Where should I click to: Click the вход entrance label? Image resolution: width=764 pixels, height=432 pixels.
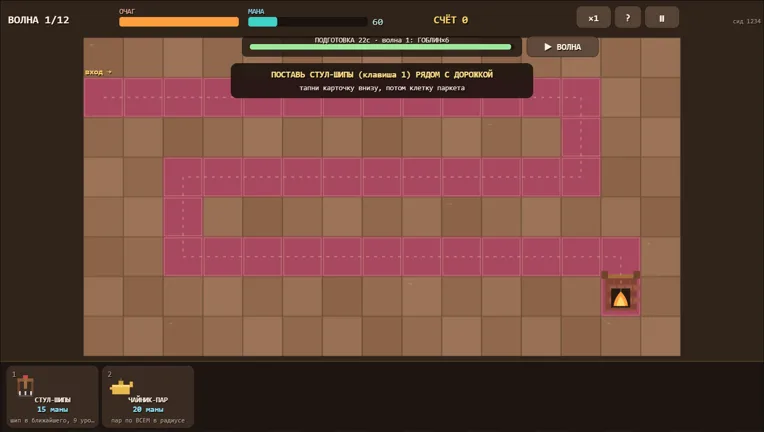pyautogui.click(x=98, y=72)
